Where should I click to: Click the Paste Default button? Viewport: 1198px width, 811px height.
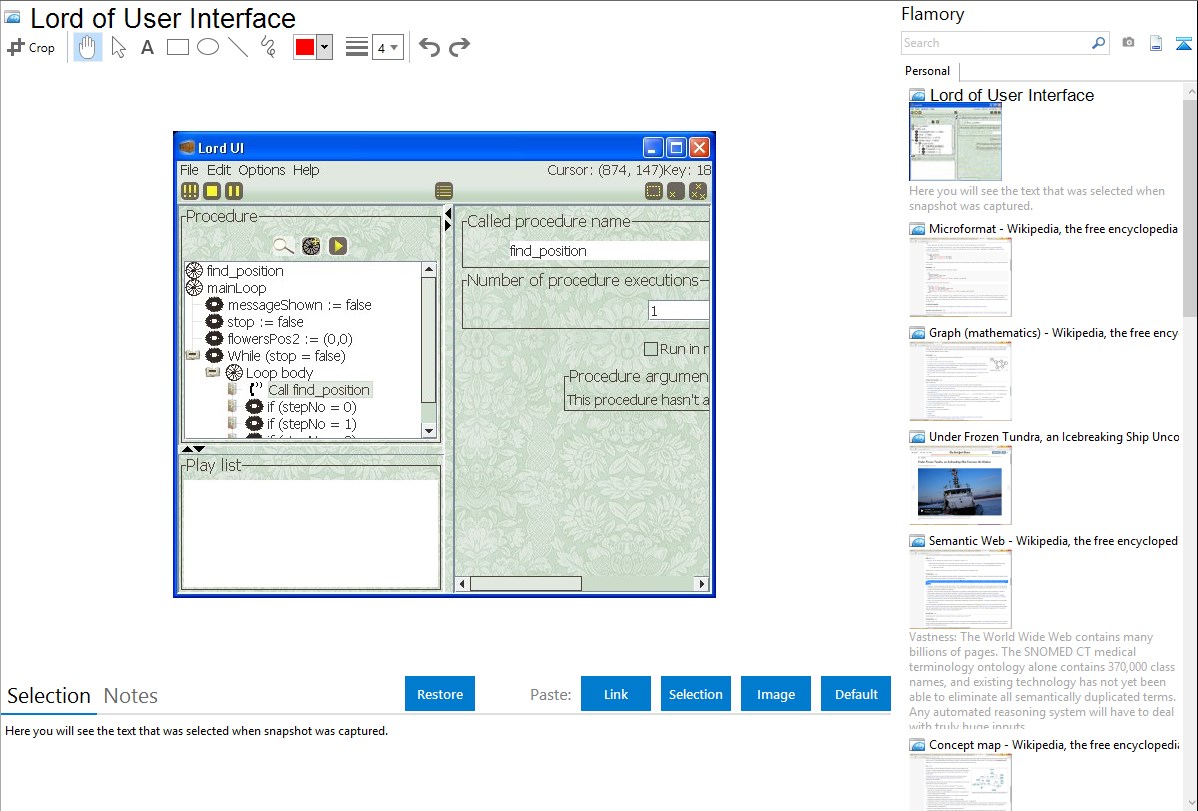(856, 694)
